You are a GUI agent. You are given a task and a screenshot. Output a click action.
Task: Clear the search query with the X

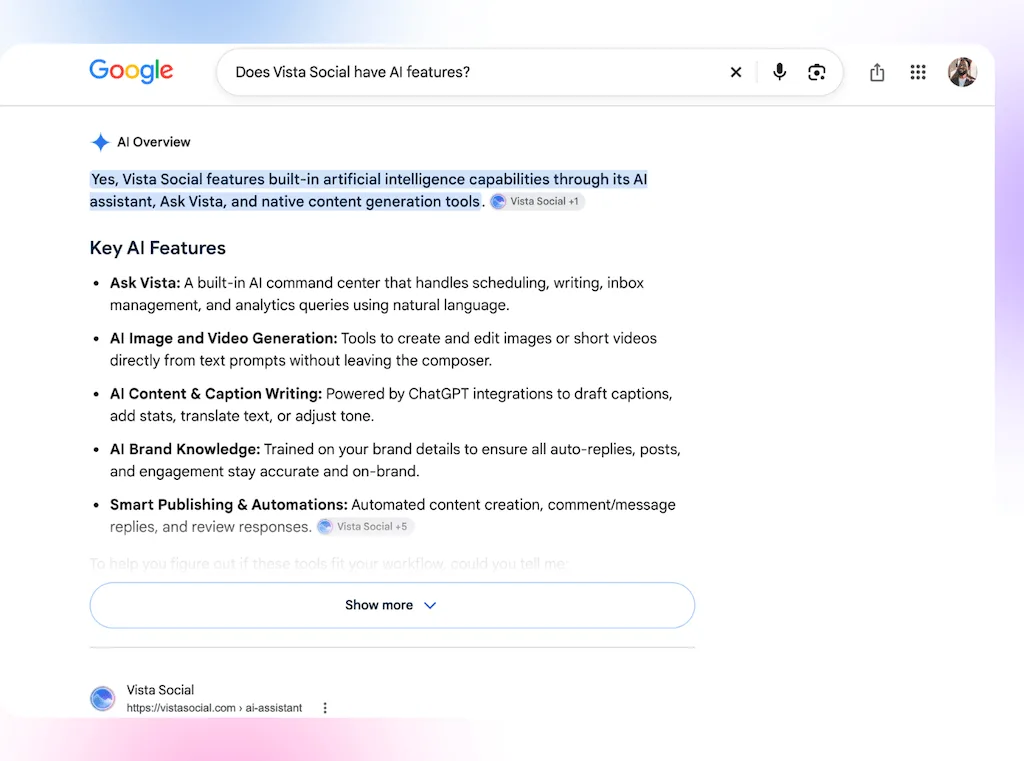(736, 72)
